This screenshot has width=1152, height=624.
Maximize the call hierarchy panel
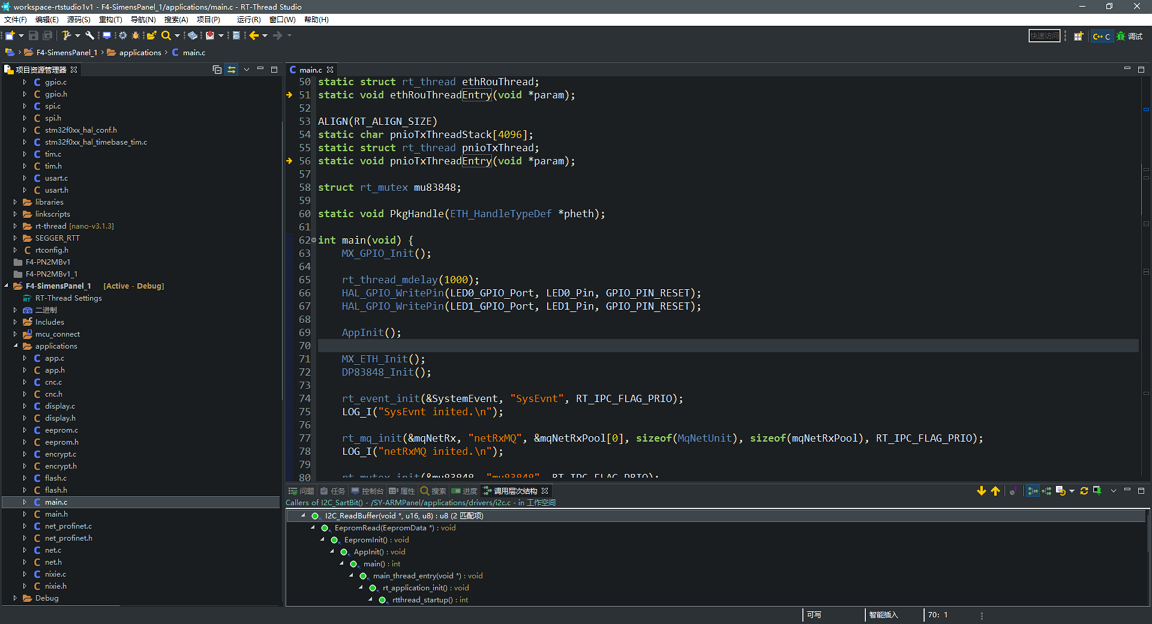point(1141,491)
